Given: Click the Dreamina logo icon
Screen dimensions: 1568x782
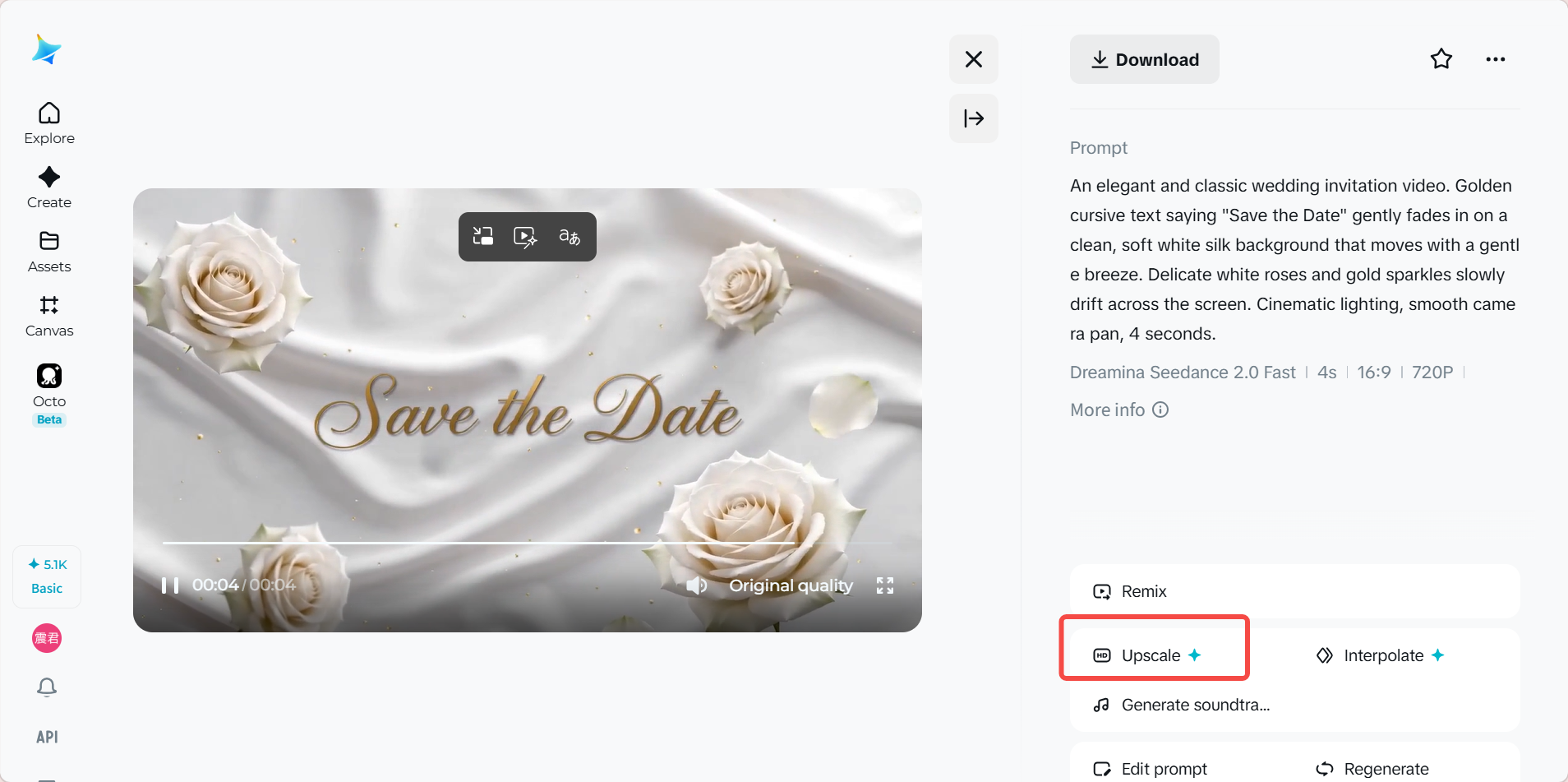Looking at the screenshot, I should coord(47,49).
